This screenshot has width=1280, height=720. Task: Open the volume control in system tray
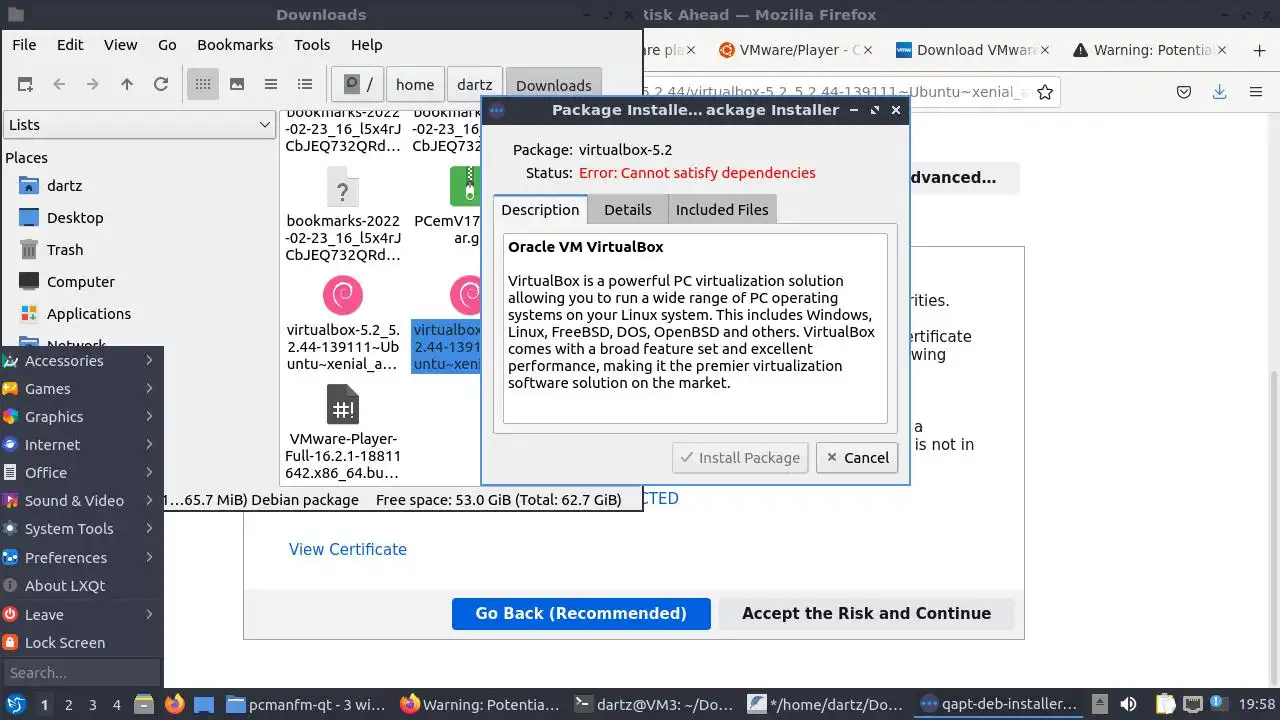[1128, 705]
